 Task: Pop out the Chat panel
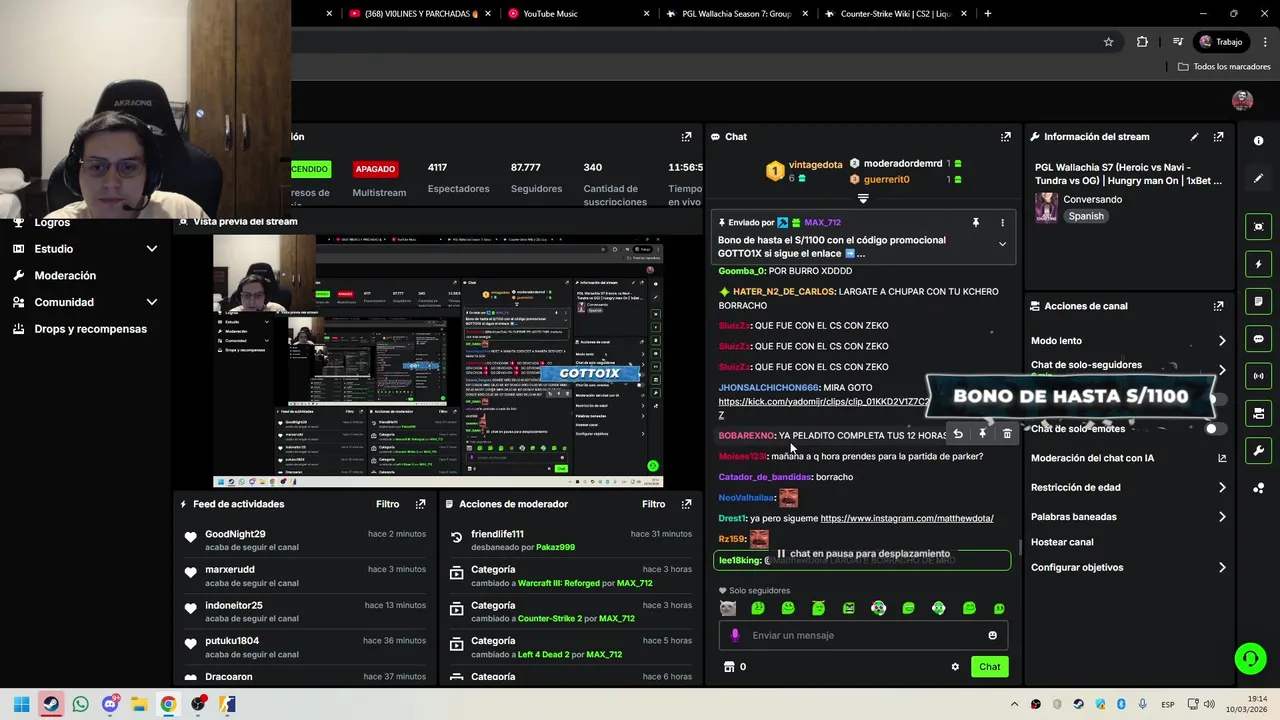pos(1005,137)
